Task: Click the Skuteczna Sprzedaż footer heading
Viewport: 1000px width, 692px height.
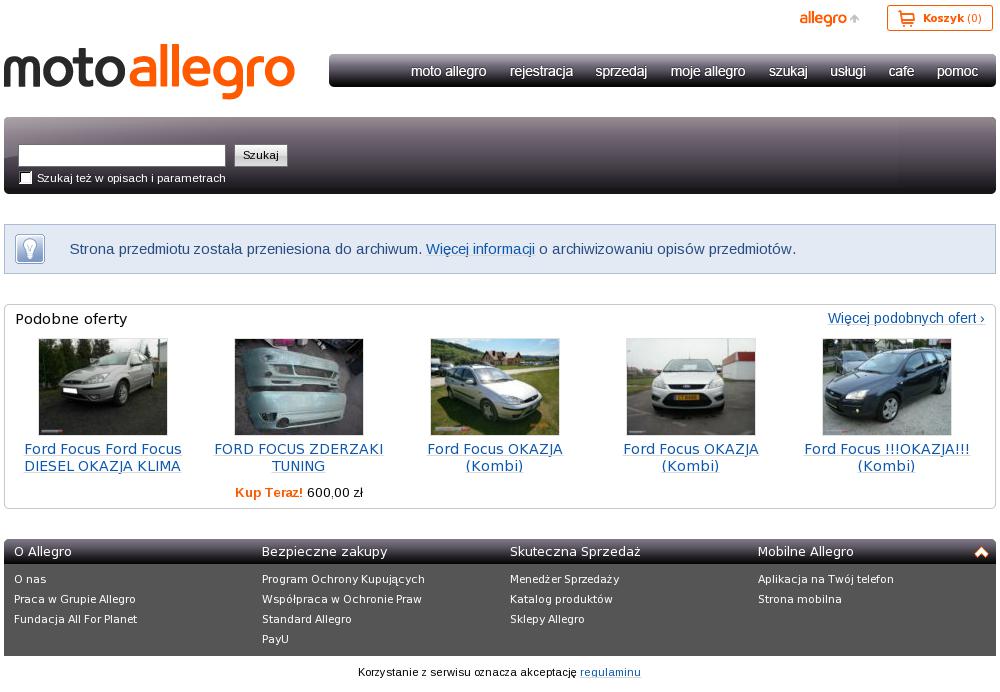Action: (x=575, y=552)
